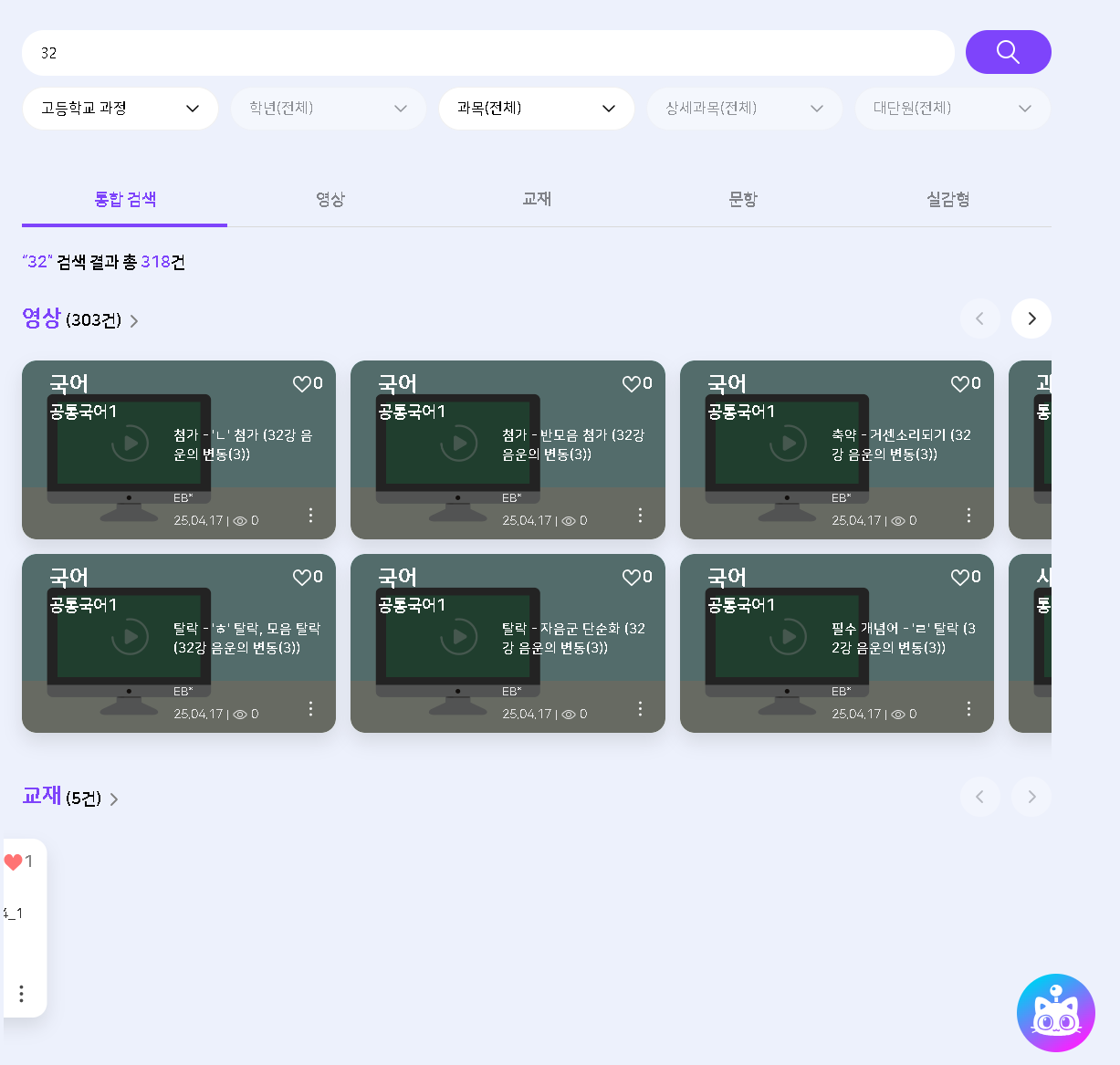Expand the 고등학교 과정 dropdown
1120x1065 pixels.
click(x=120, y=109)
